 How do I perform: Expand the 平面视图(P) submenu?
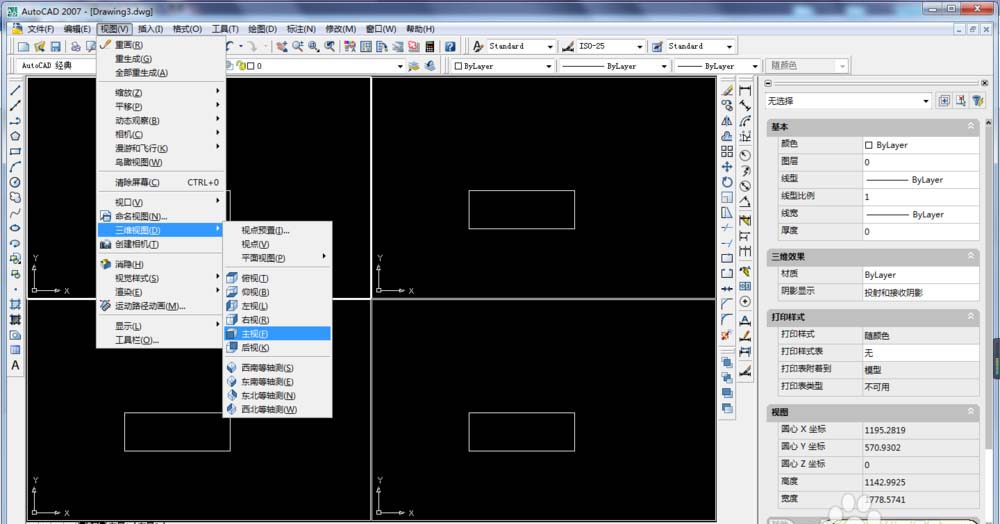(277, 258)
